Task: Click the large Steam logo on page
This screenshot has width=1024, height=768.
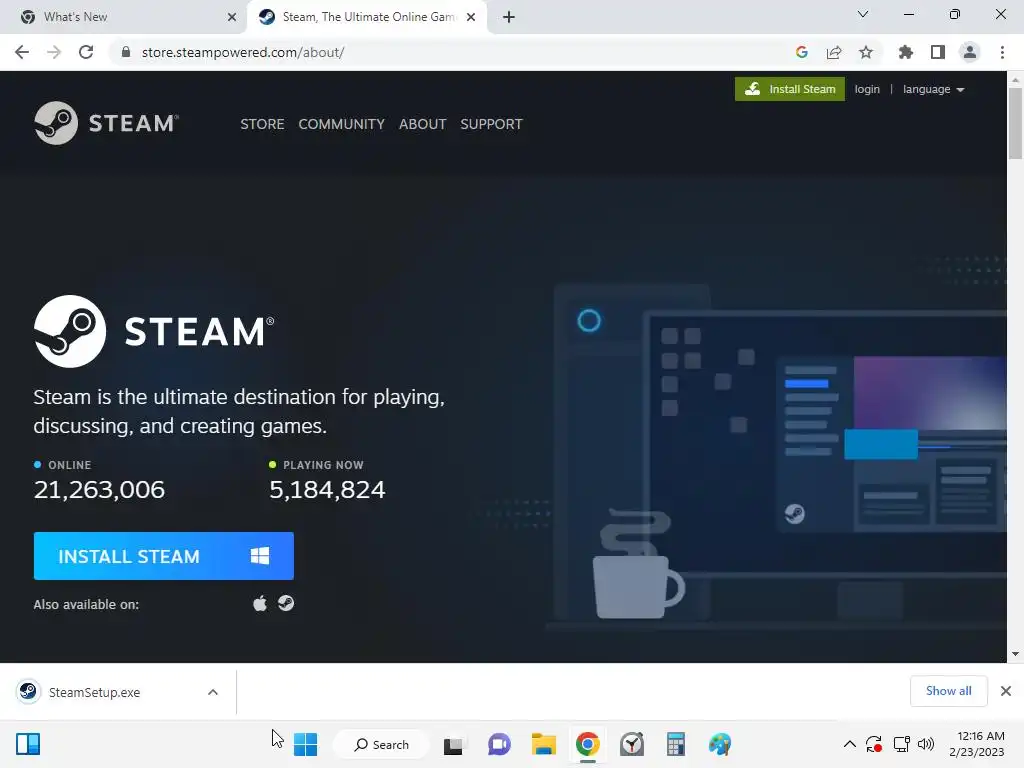Action: coord(154,331)
